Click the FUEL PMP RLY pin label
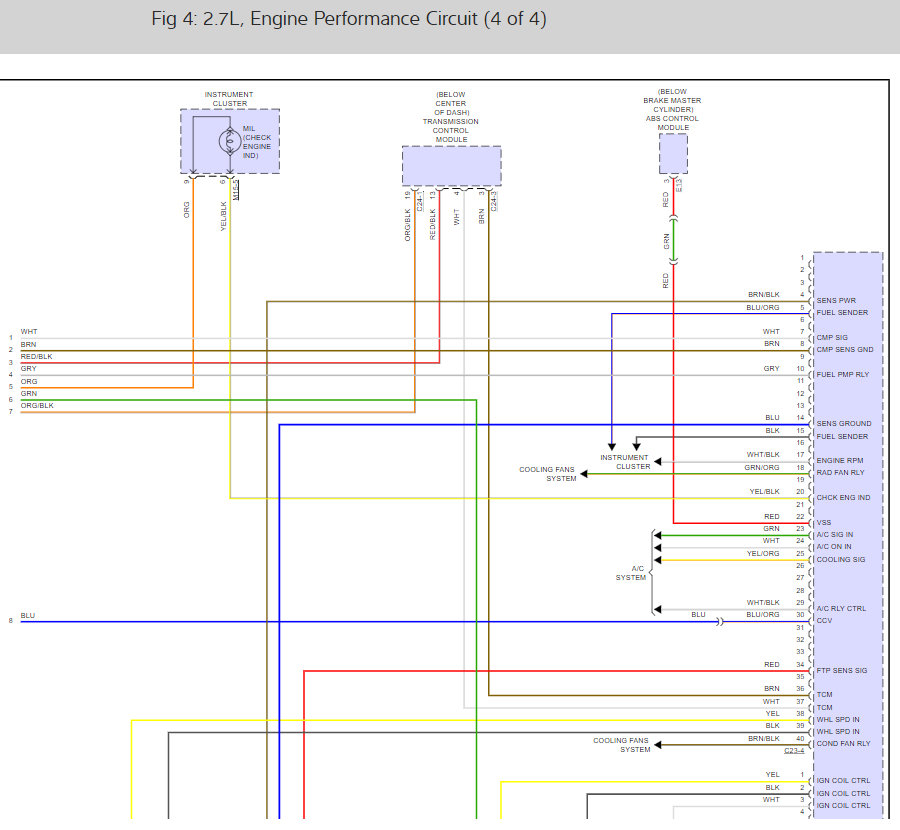Image resolution: width=900 pixels, height=830 pixels. point(843,374)
